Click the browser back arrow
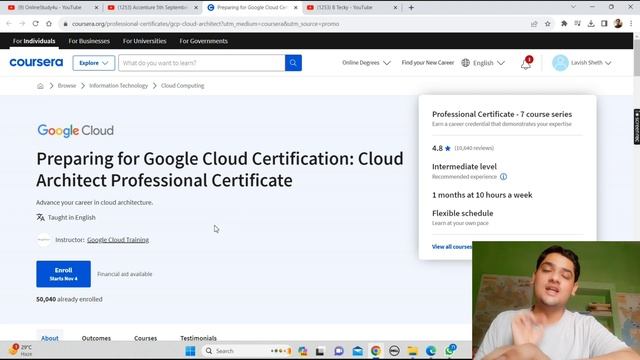Image resolution: width=640 pixels, height=360 pixels. point(9,24)
